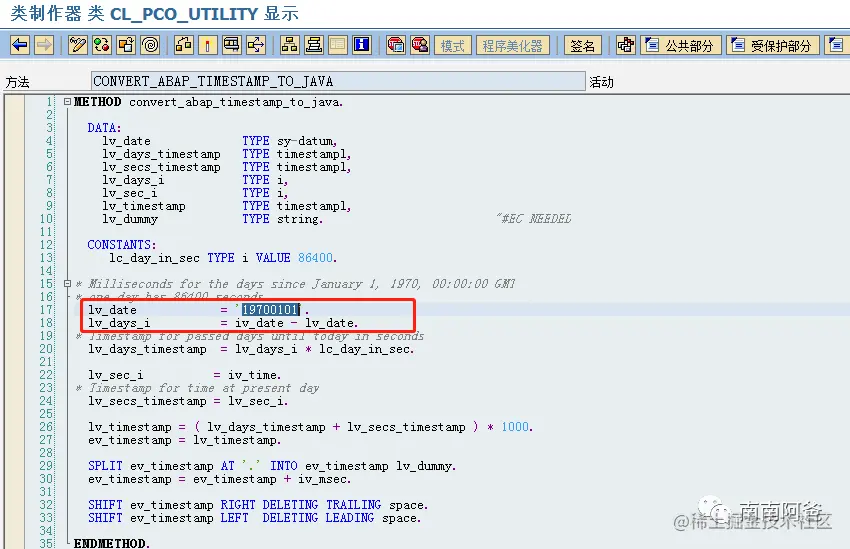Screen dimensions: 850x549
Task: Click the 方法 label
Action: point(17,82)
